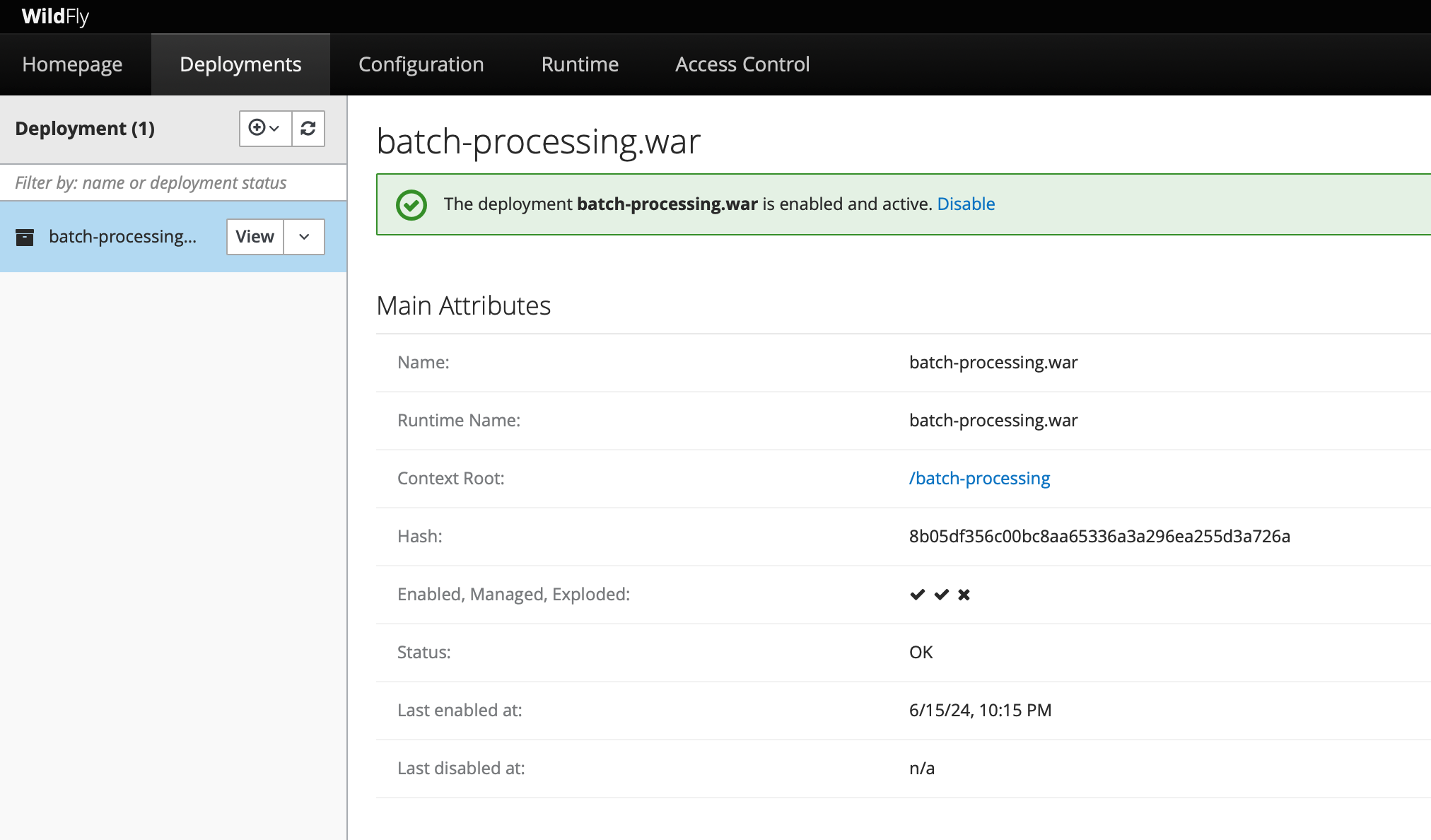Click the batch-processing archive box icon
This screenshot has height=840, width=1431.
(x=25, y=237)
